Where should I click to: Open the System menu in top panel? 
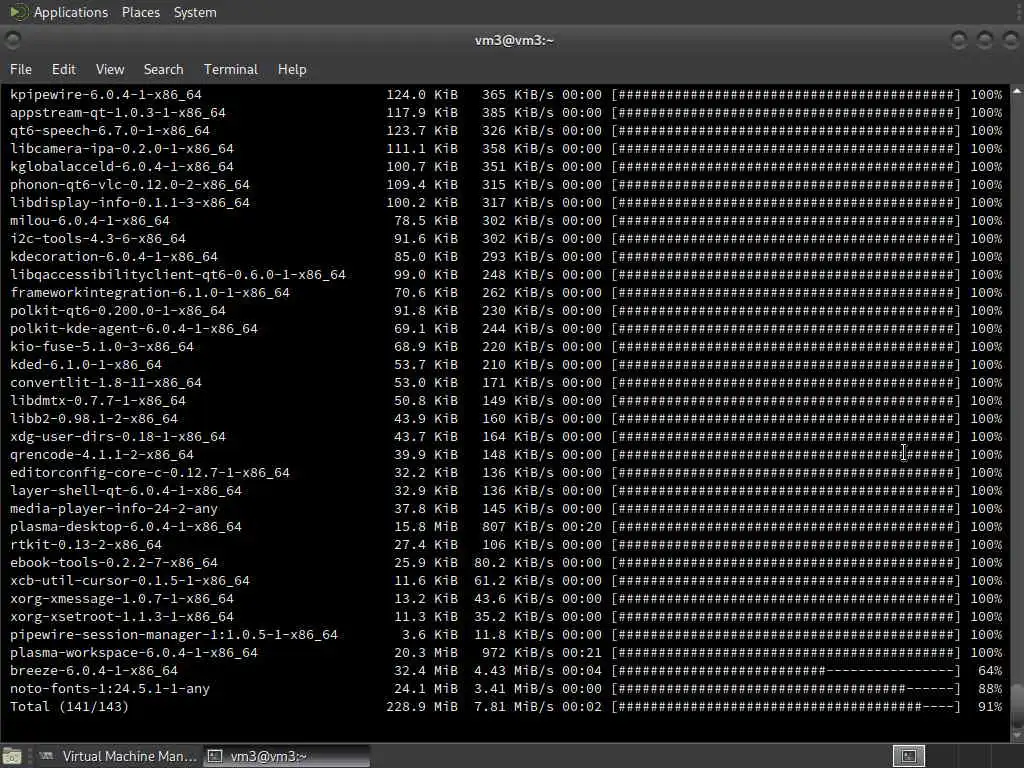[x=195, y=12]
